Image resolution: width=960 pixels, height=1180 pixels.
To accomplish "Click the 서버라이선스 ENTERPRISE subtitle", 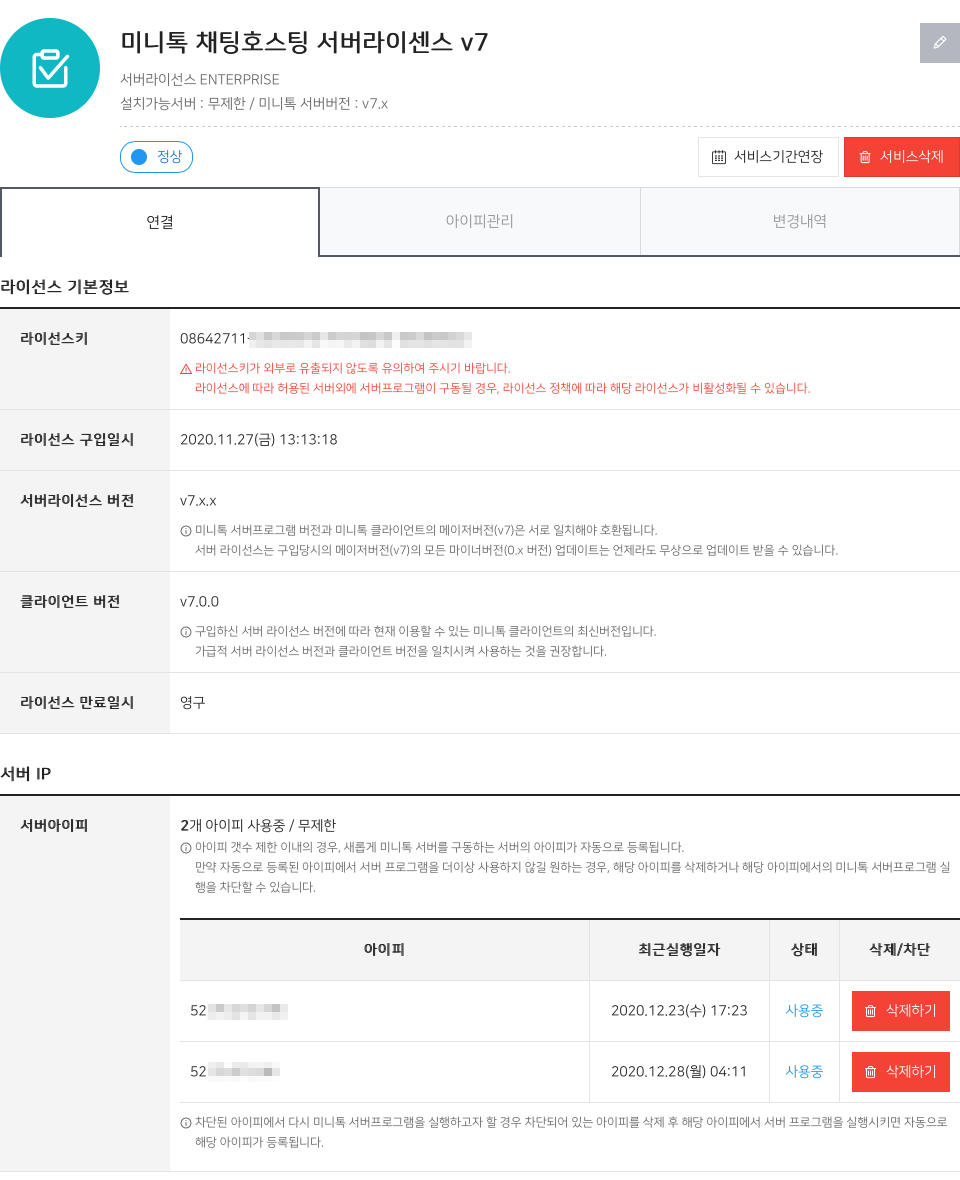I will (x=200, y=80).
